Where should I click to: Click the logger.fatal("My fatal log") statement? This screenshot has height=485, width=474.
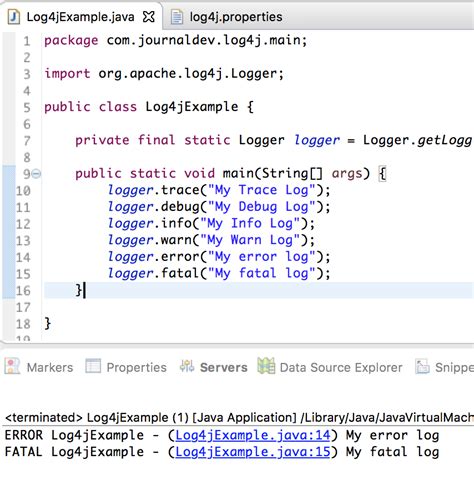click(x=218, y=274)
